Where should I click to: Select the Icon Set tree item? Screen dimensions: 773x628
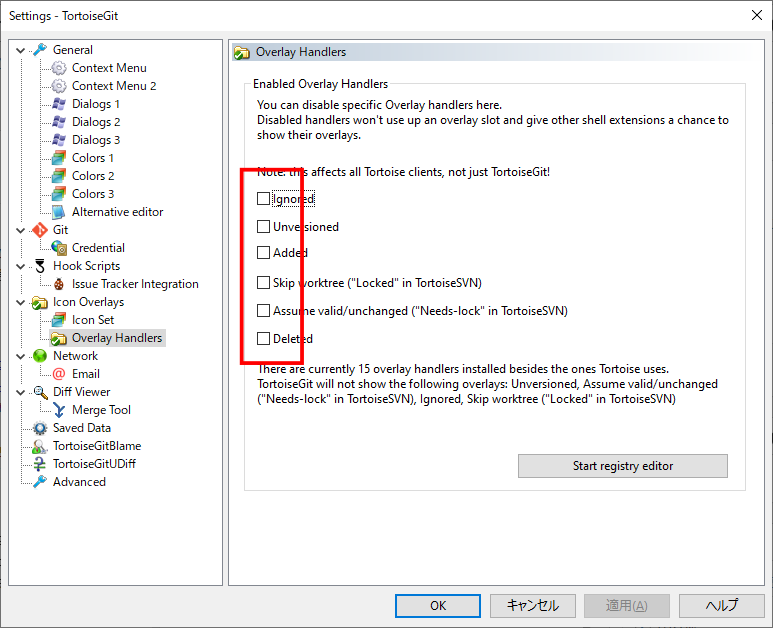click(x=93, y=320)
